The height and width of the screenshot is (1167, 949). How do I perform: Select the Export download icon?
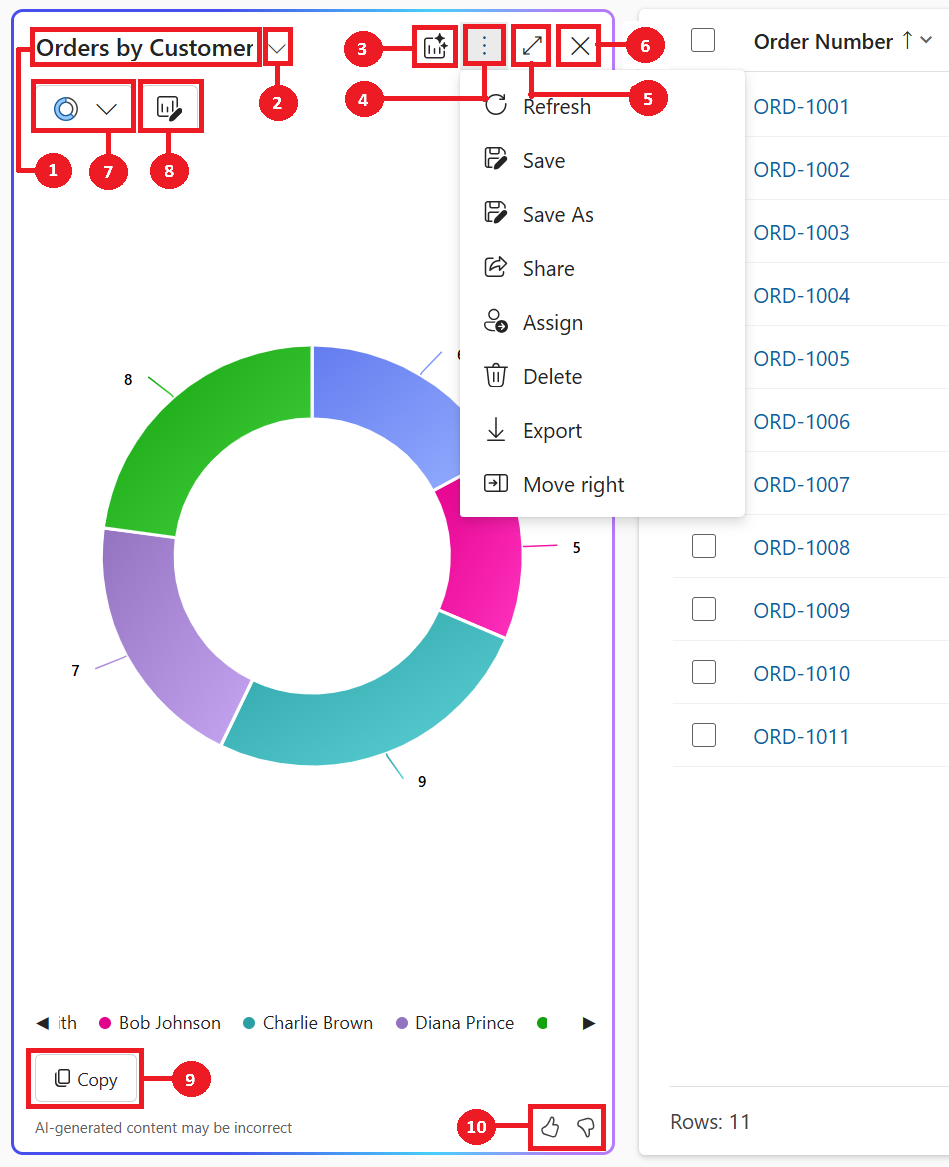click(x=495, y=430)
